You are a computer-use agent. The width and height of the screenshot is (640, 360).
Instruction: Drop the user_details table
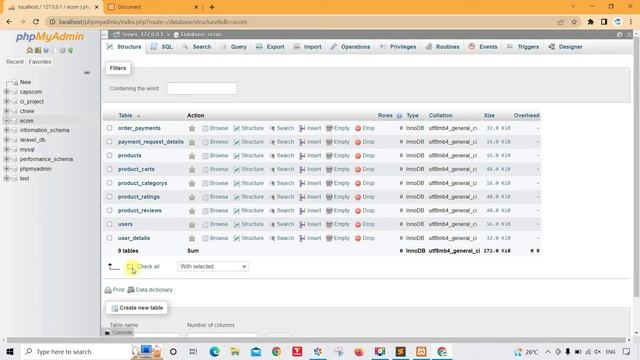[365, 238]
